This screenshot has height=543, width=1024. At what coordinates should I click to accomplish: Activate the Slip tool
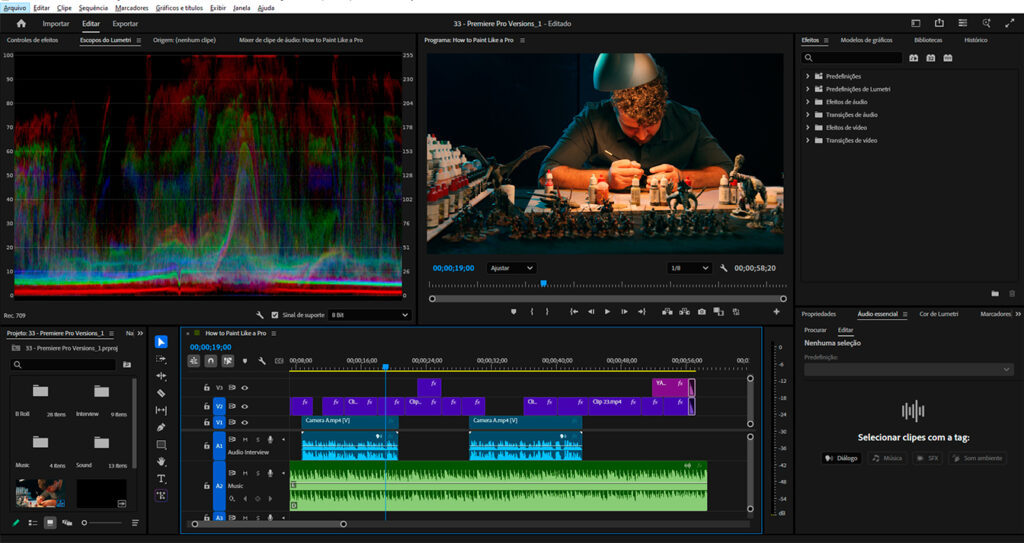tap(161, 410)
